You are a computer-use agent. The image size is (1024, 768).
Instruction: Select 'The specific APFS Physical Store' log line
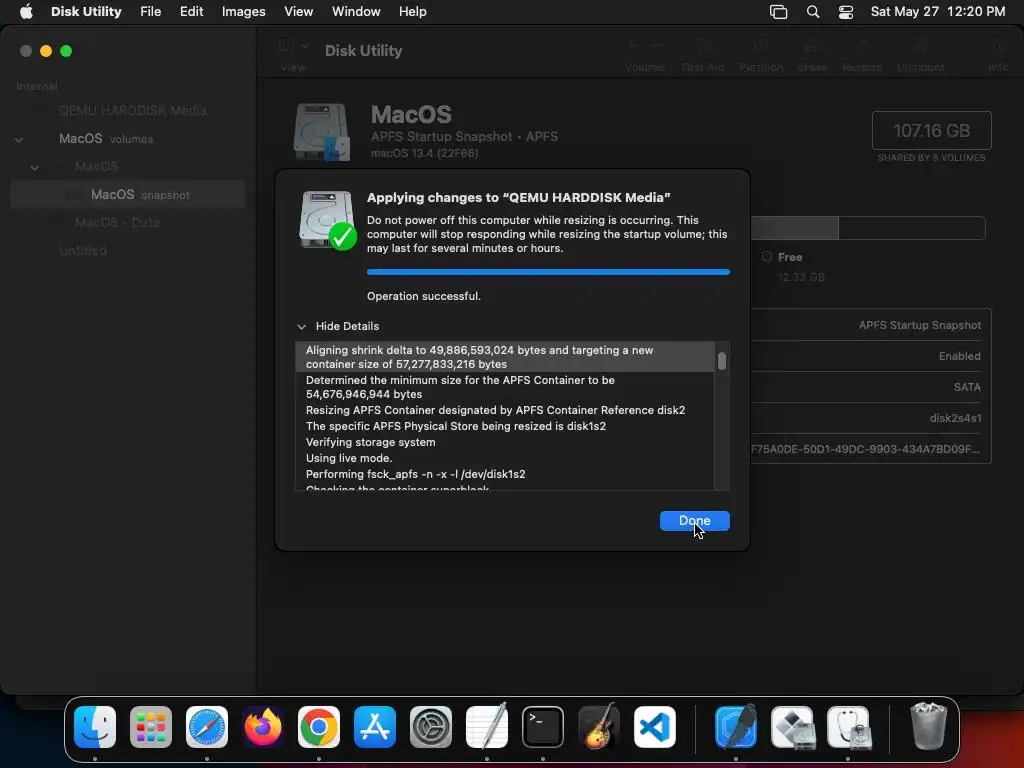coord(505,426)
